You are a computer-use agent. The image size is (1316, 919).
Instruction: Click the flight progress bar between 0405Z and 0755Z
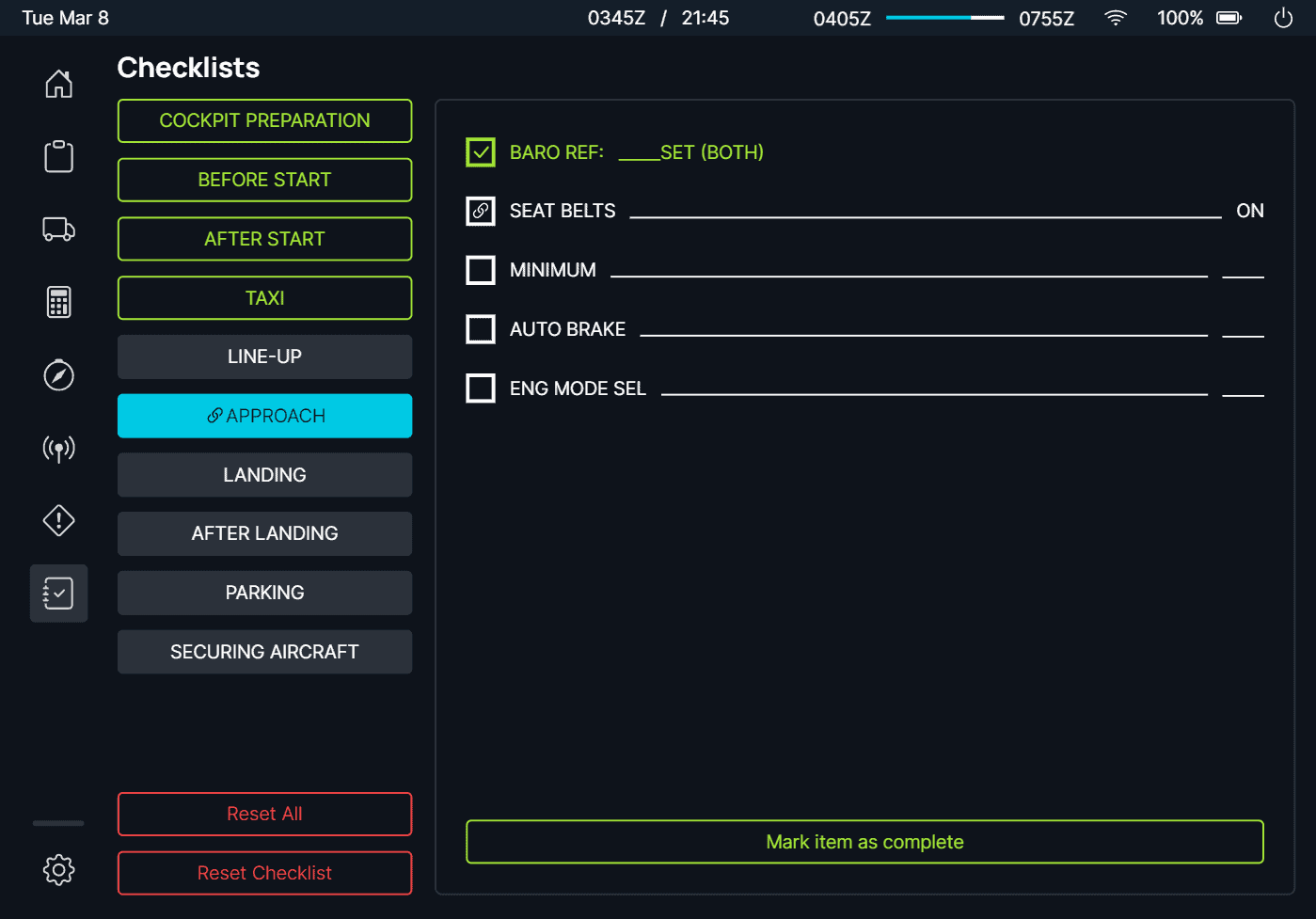[944, 17]
